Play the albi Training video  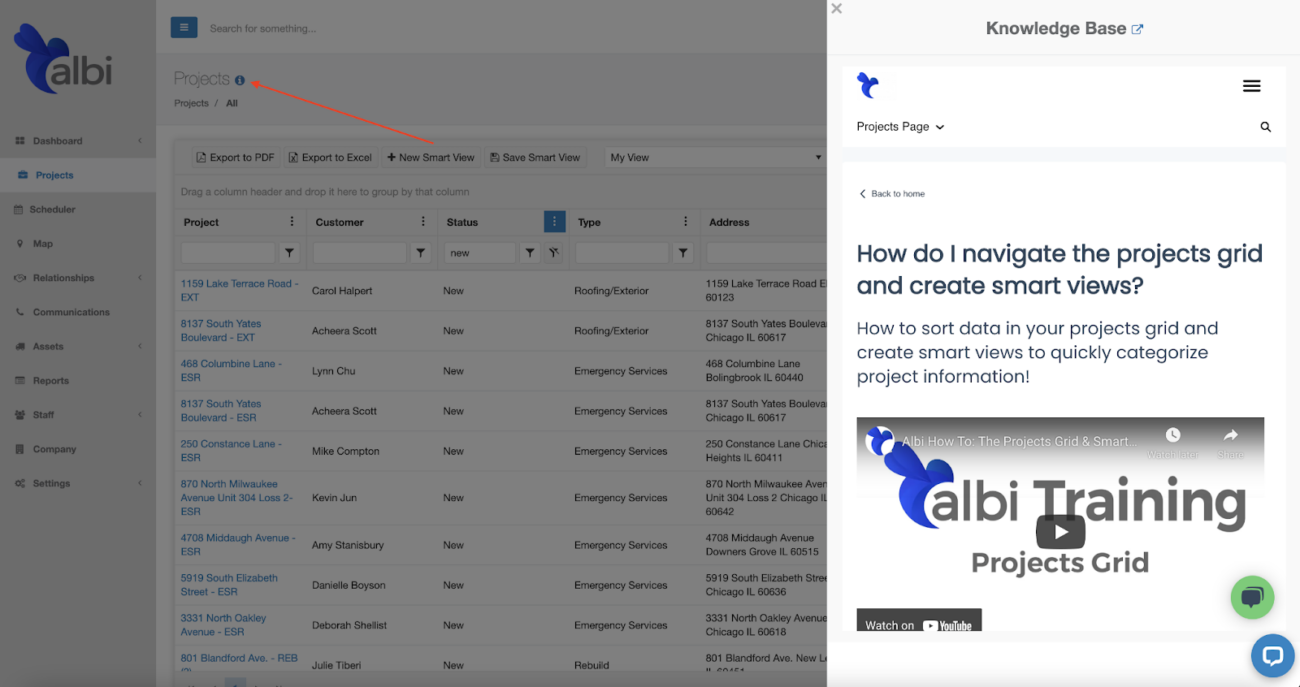coord(1060,531)
